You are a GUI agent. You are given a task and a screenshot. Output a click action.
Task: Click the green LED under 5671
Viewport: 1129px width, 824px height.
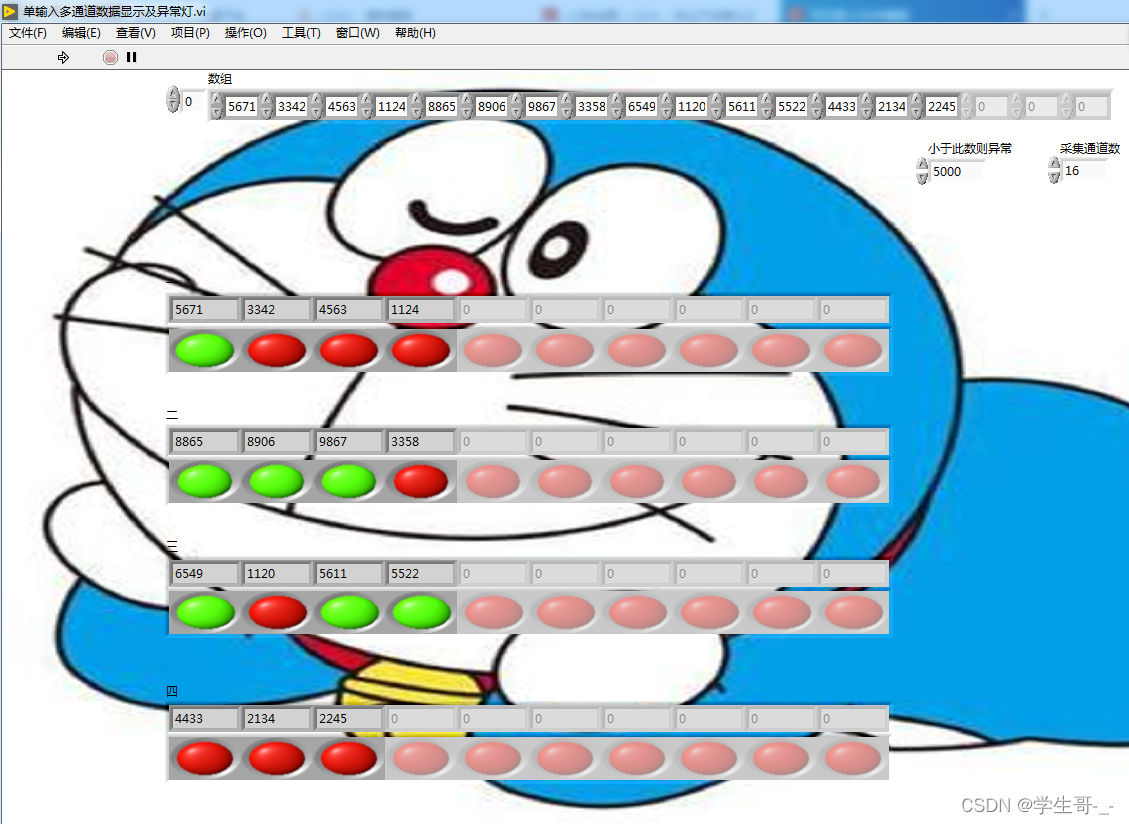tap(204, 350)
